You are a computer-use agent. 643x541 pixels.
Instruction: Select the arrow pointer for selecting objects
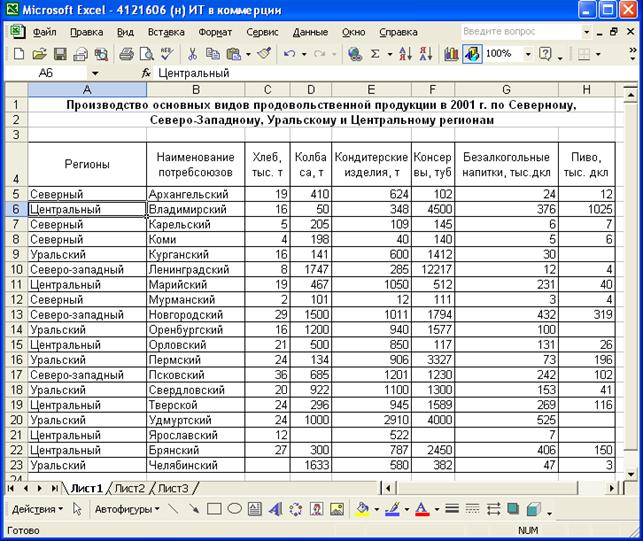coord(77,509)
